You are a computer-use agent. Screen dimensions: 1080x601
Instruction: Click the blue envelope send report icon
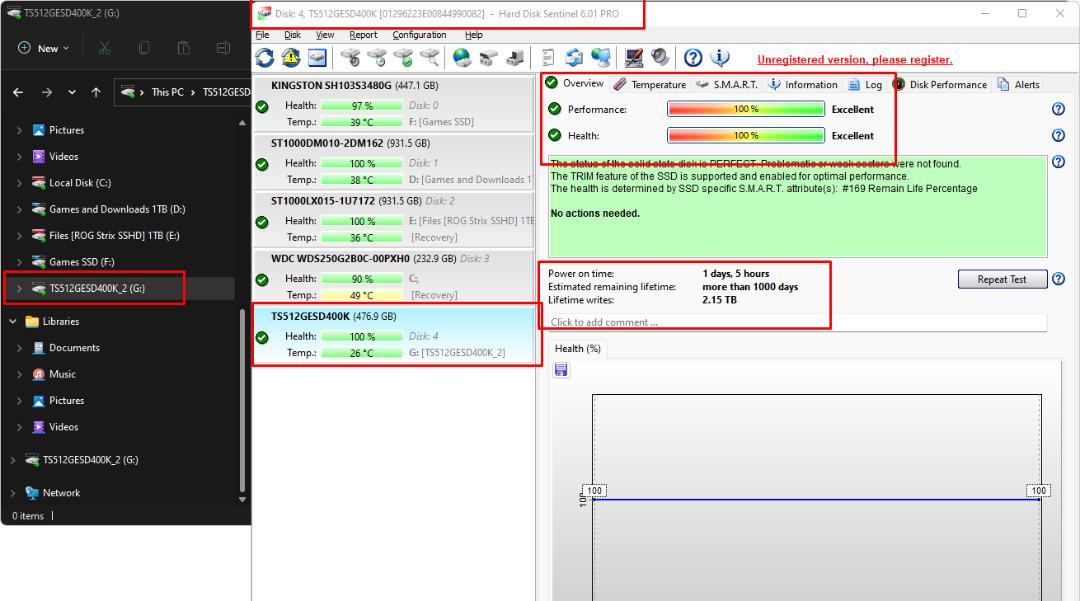574,58
